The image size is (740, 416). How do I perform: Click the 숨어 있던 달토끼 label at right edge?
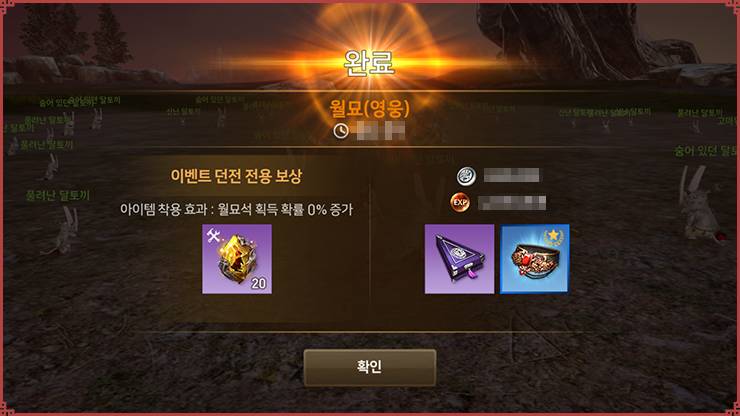[x=706, y=151]
